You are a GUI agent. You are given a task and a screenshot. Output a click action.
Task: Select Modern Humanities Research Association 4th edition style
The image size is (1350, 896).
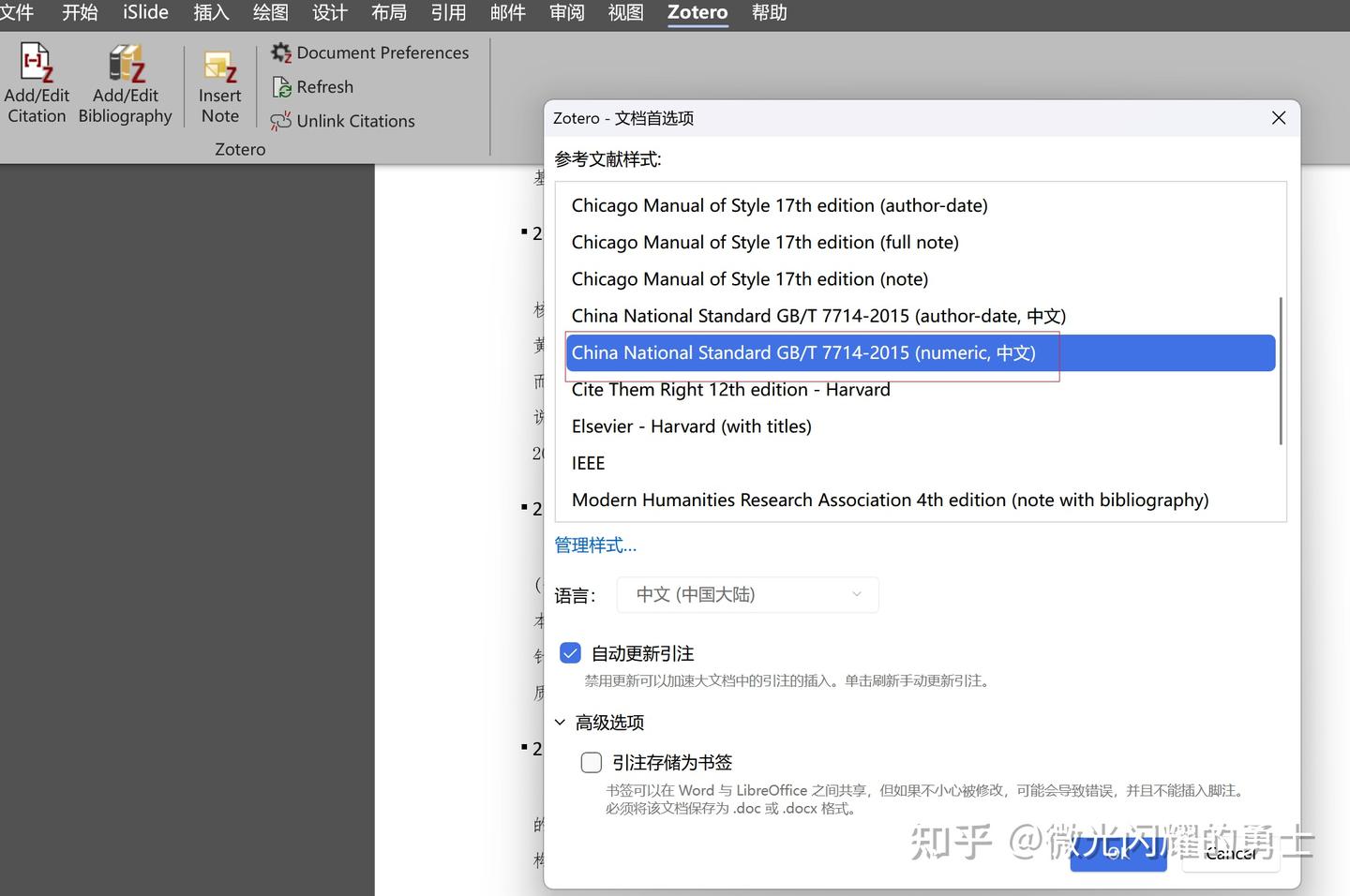tap(921, 500)
